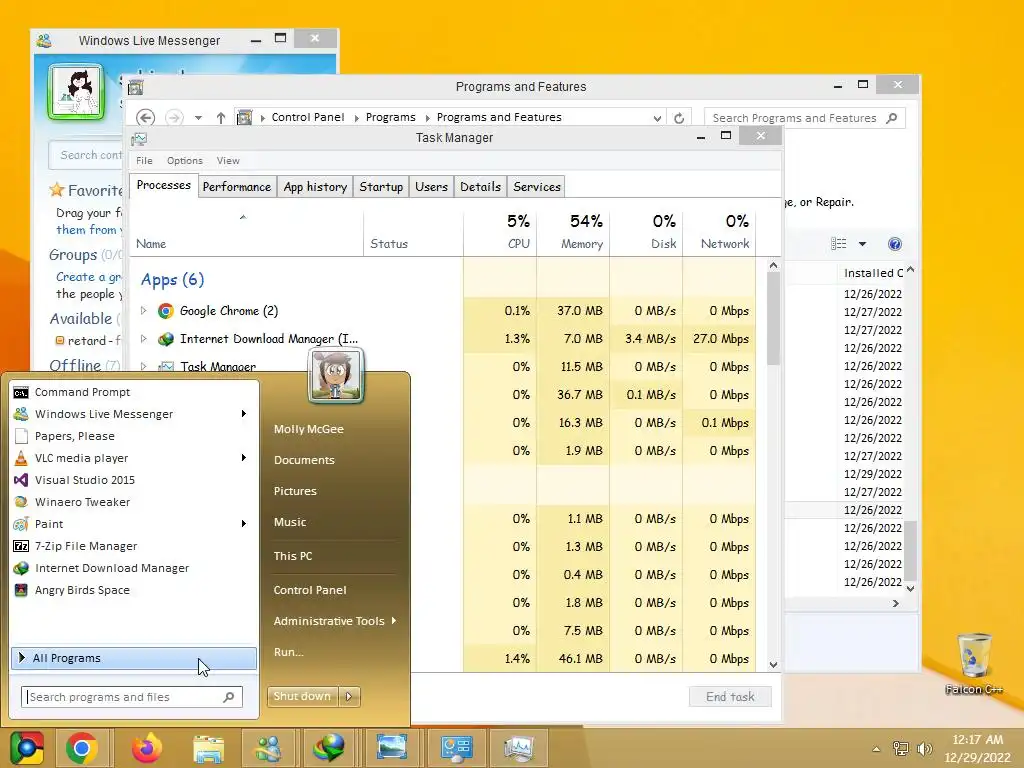Open view options dropdown in Programs and Features
Image resolution: width=1024 pixels, height=768 pixels.
(862, 244)
